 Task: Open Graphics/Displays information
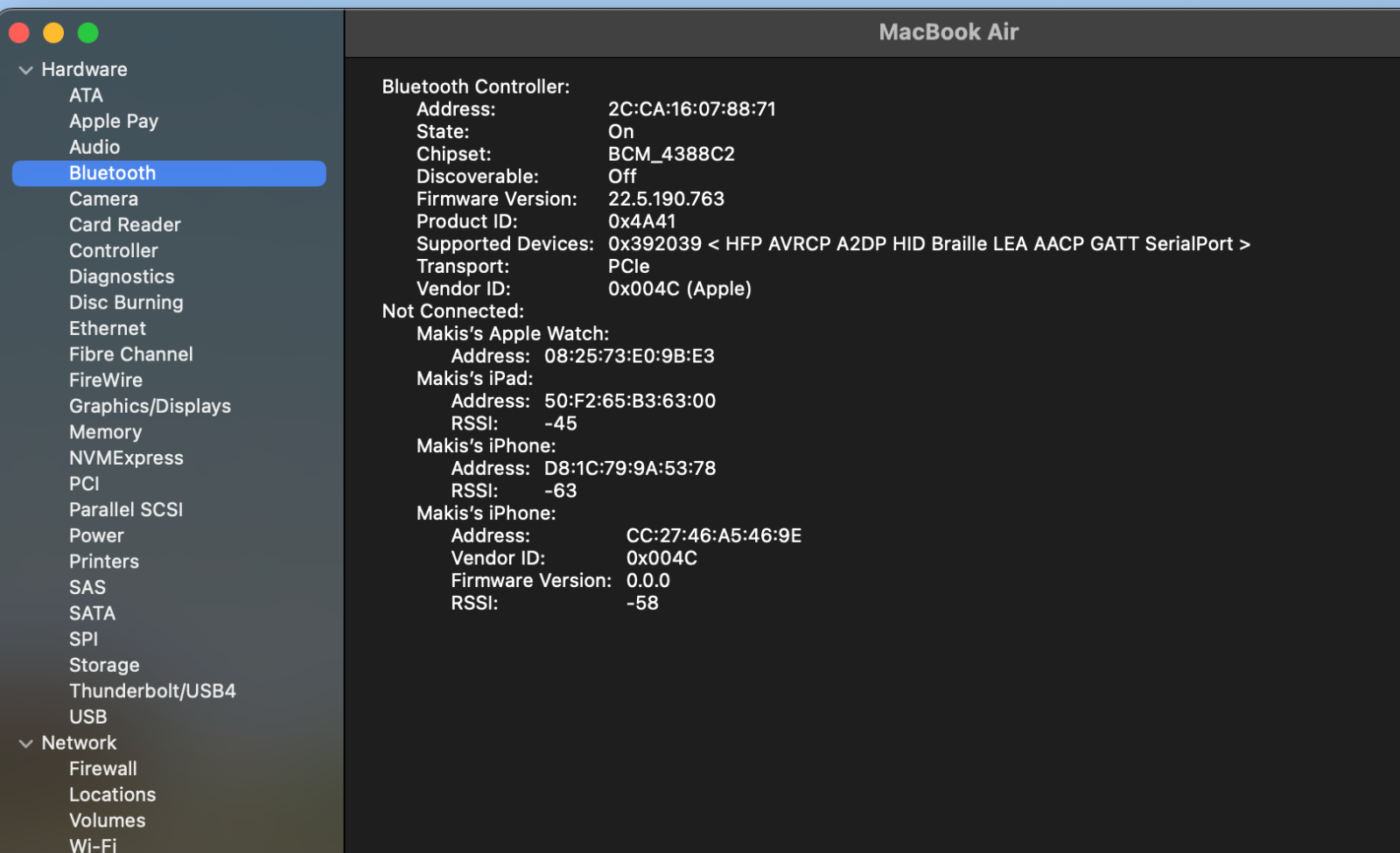point(150,406)
